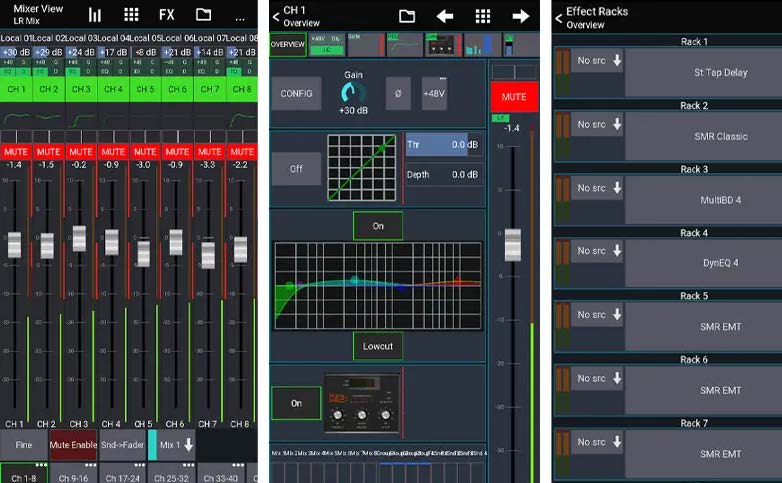This screenshot has width=782, height=483.
Task: Grab the fader handle in CH 1 overview
Action: (513, 245)
